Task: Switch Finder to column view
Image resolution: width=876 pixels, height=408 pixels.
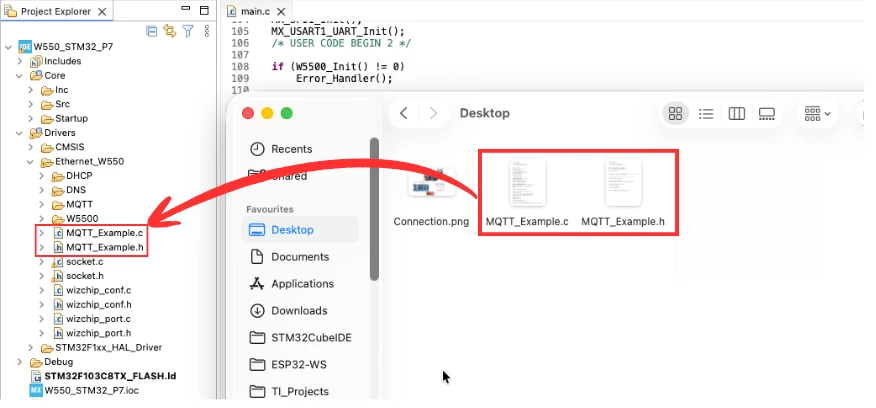Action: 736,114
